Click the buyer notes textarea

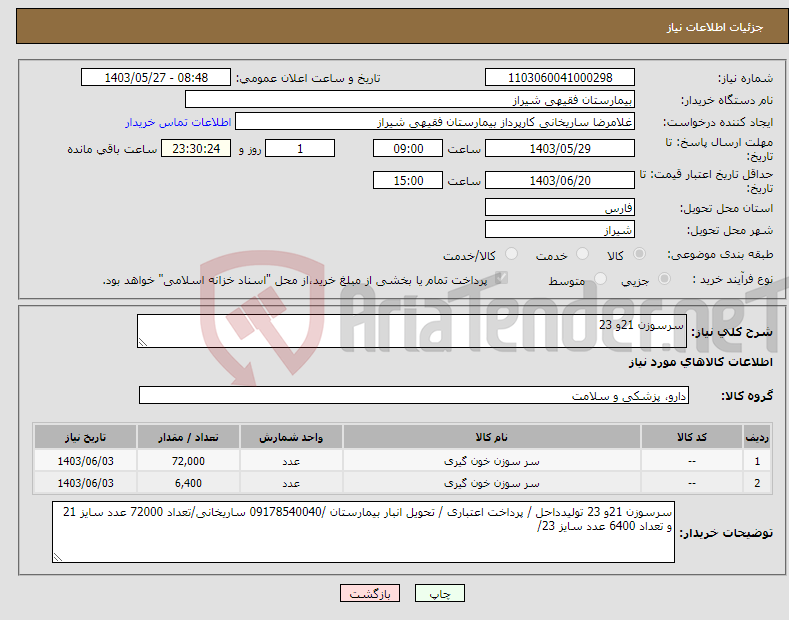pyautogui.click(x=363, y=532)
